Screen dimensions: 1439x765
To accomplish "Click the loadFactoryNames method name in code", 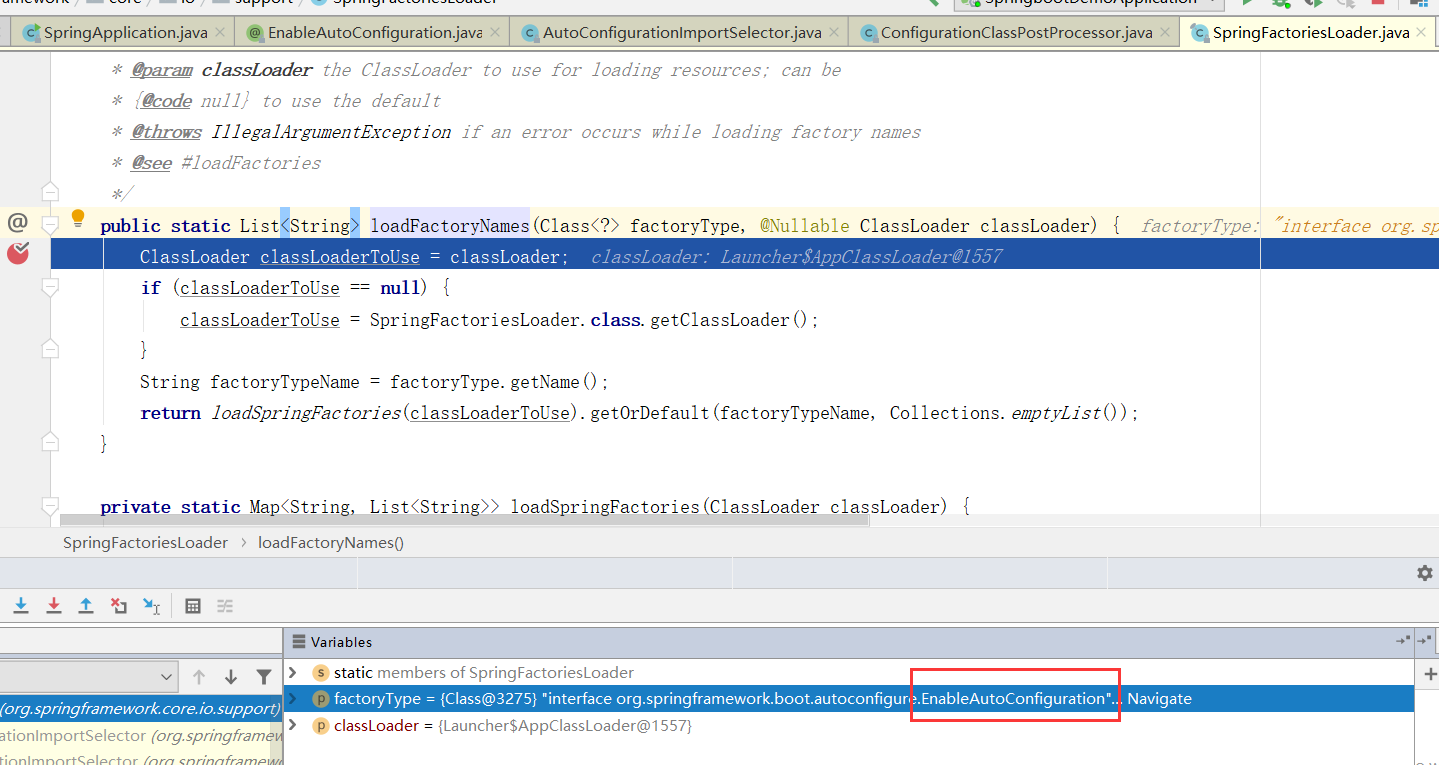I will point(450,226).
